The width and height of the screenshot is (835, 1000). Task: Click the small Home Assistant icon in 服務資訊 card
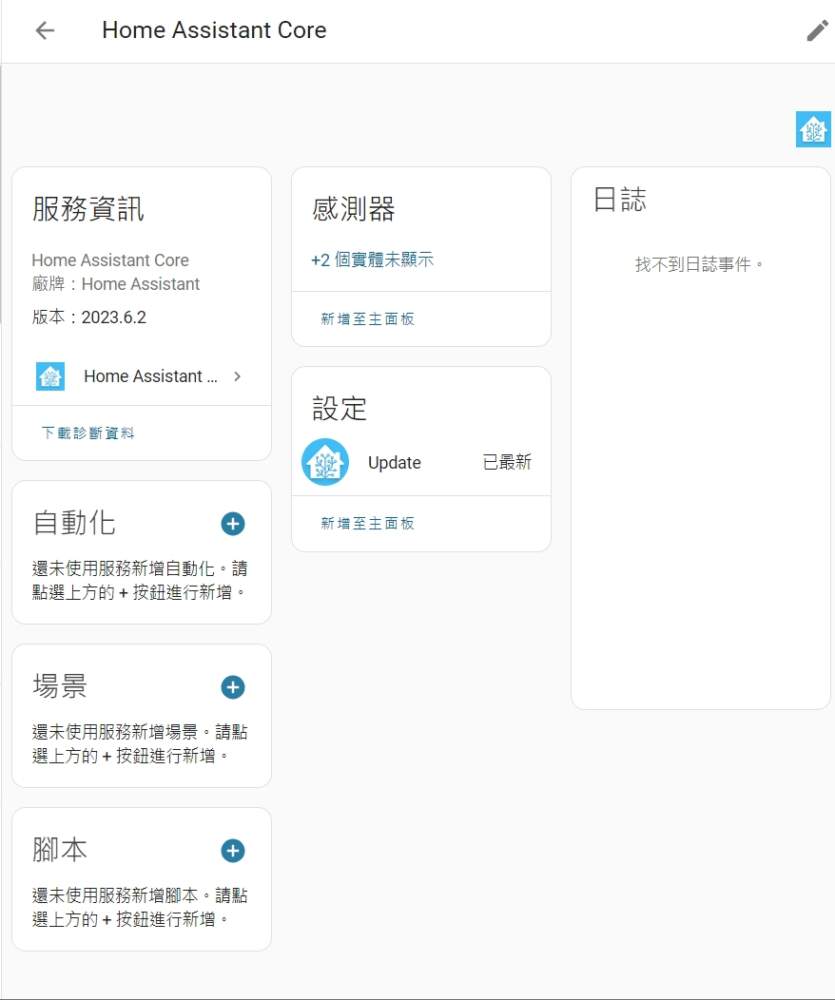pos(50,376)
